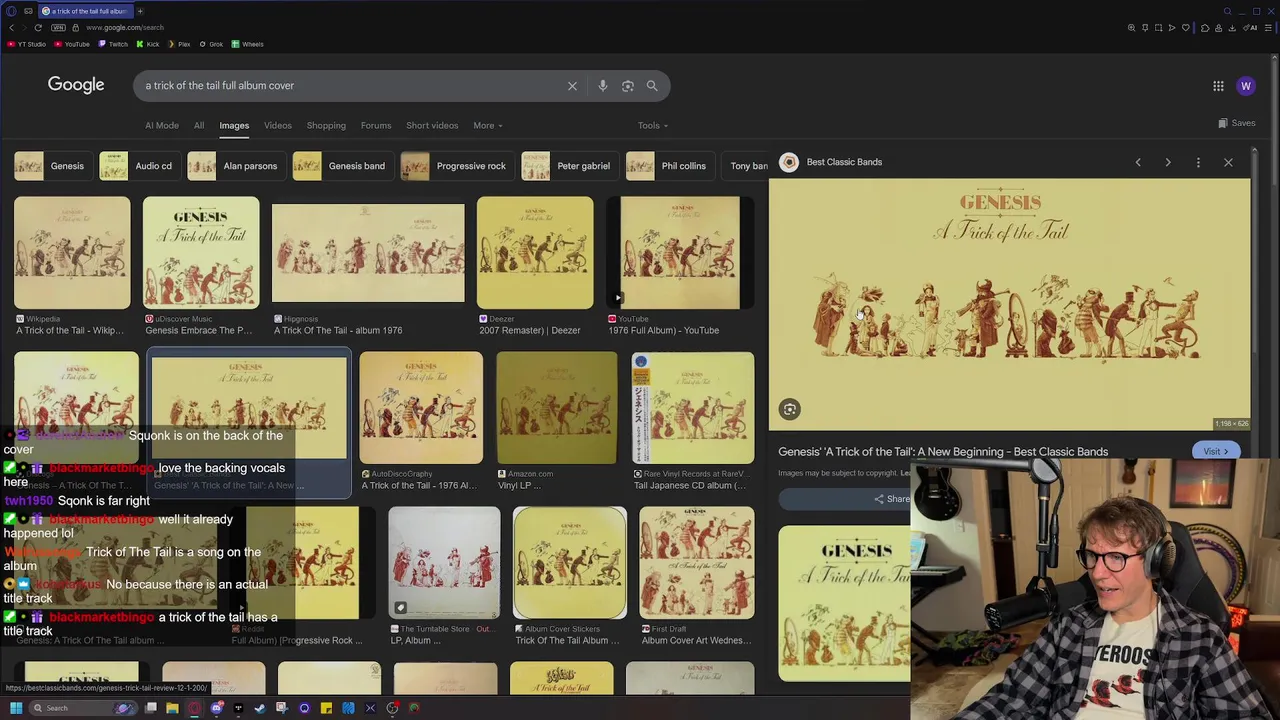This screenshot has height=720, width=1280.
Task: Visit the Best Classic Bands page
Action: click(1216, 452)
